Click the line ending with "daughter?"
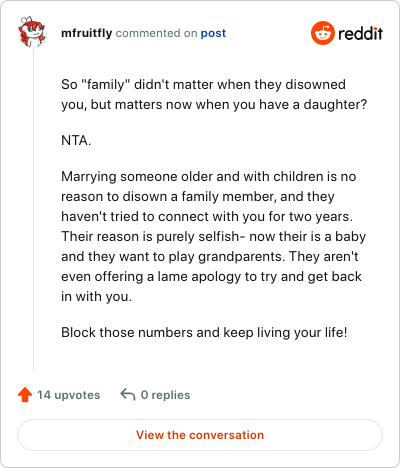400x468 pixels. (214, 105)
